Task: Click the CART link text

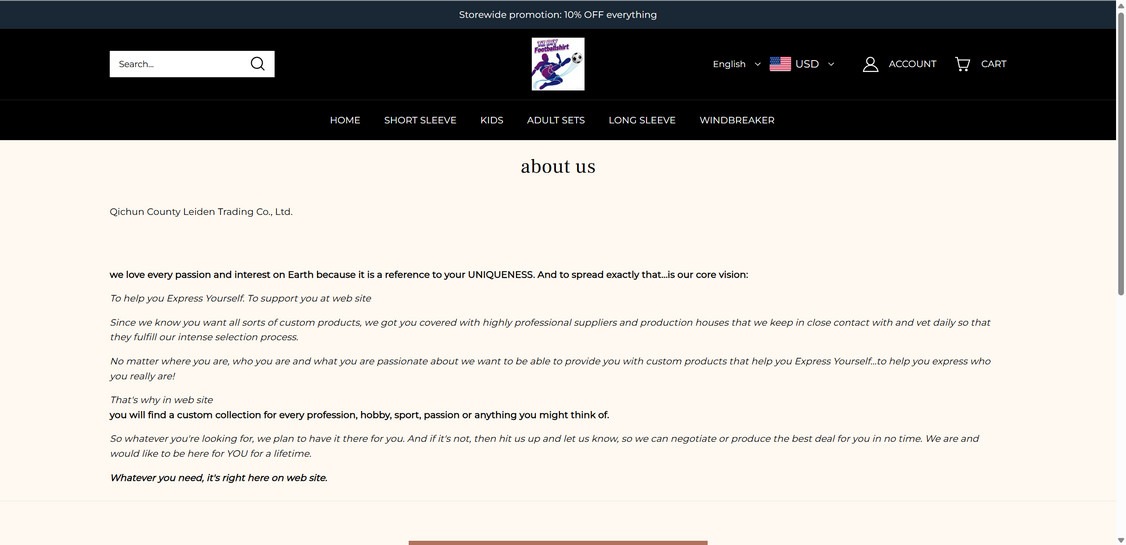Action: pyautogui.click(x=994, y=64)
